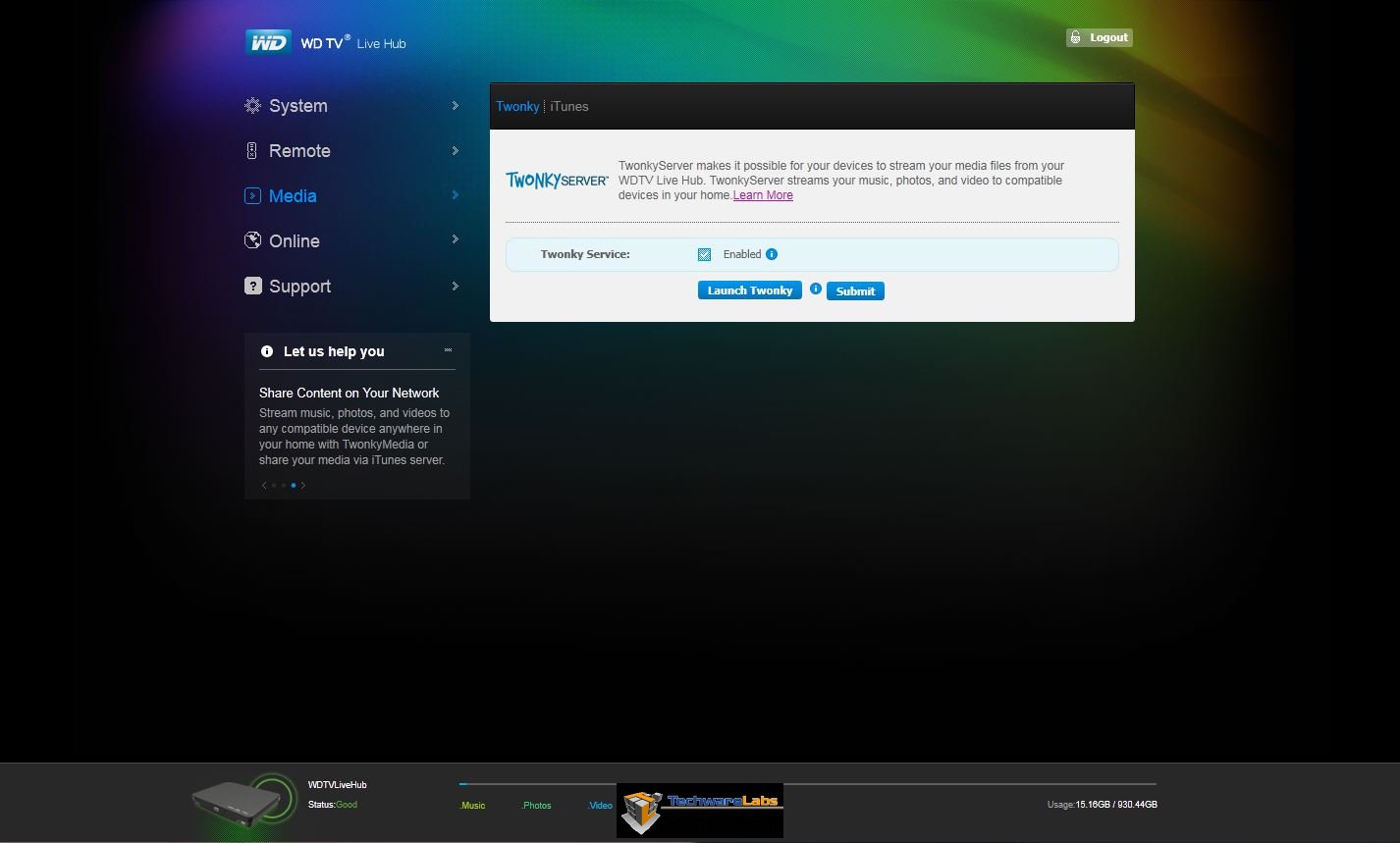The image size is (1400, 843).
Task: Click the Support question mark icon
Action: click(x=252, y=286)
